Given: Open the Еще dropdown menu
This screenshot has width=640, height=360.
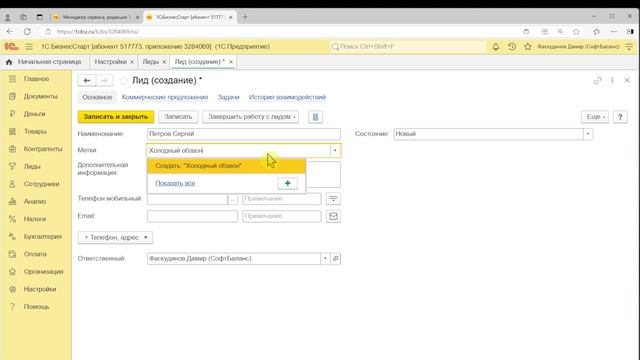Looking at the screenshot, I should [595, 117].
